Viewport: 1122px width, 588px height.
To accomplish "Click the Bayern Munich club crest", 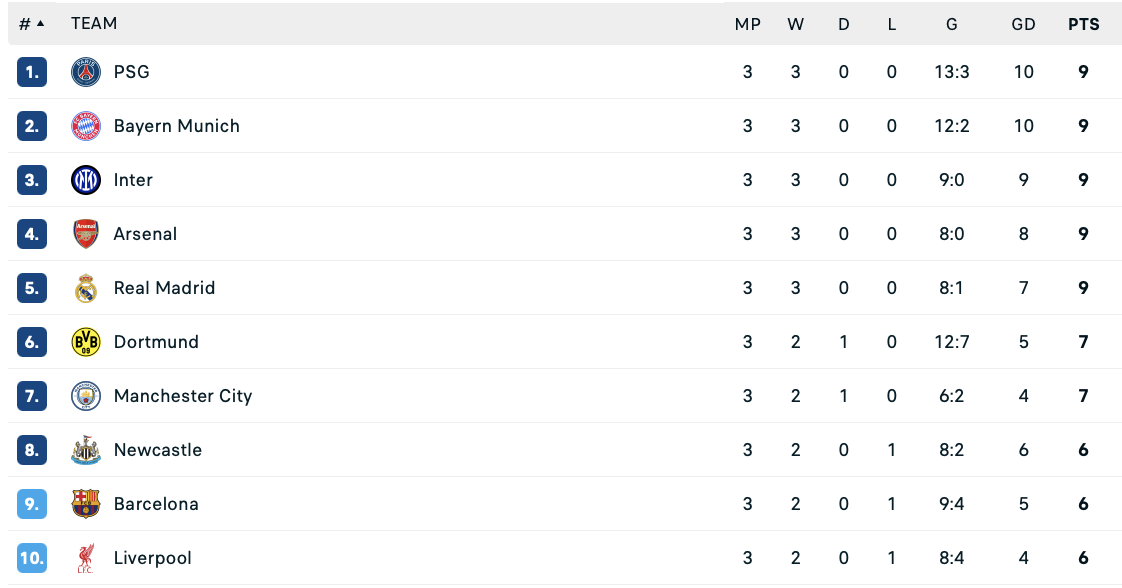I will point(86,126).
